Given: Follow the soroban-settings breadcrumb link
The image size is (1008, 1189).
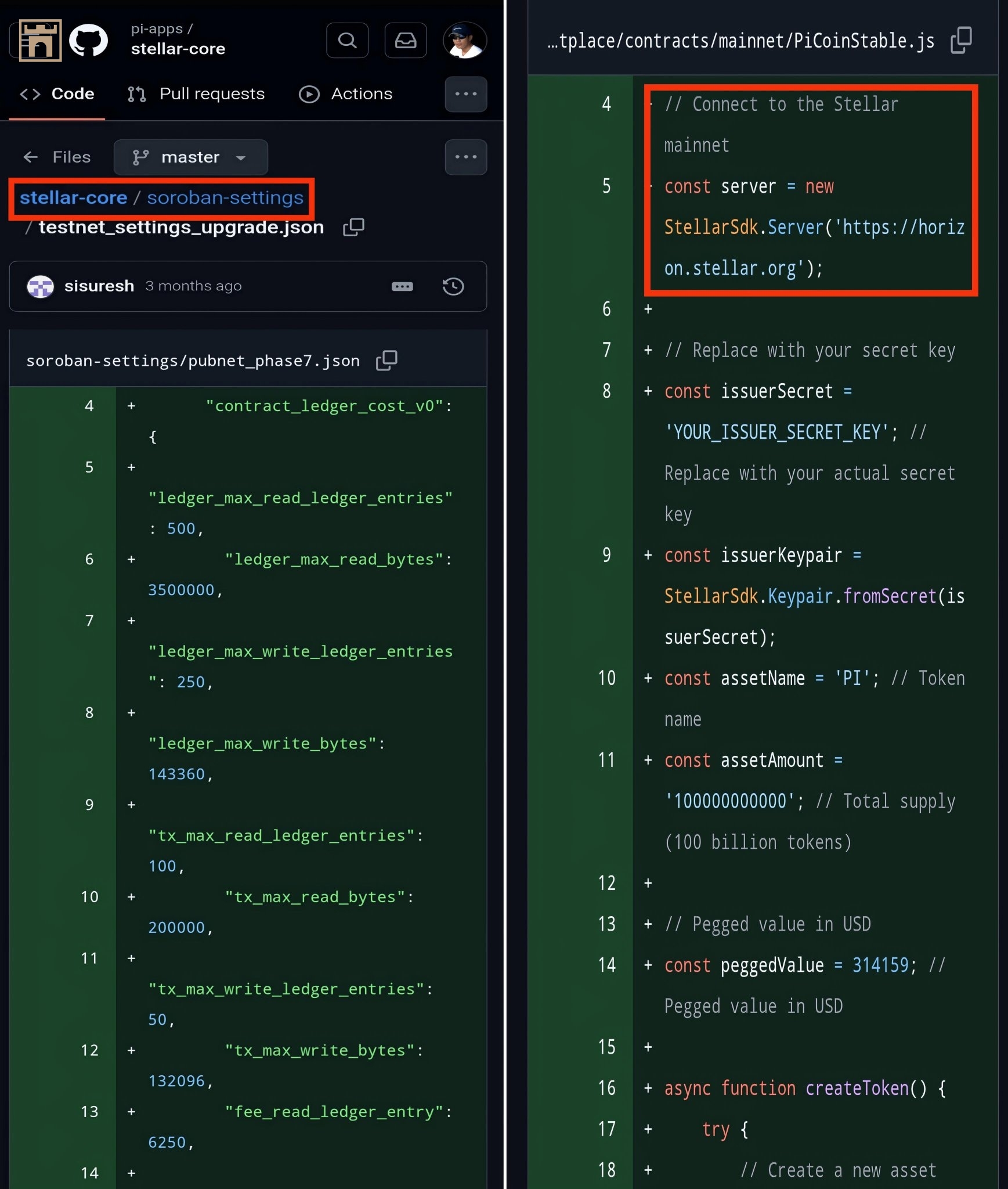Looking at the screenshot, I should coord(225,197).
